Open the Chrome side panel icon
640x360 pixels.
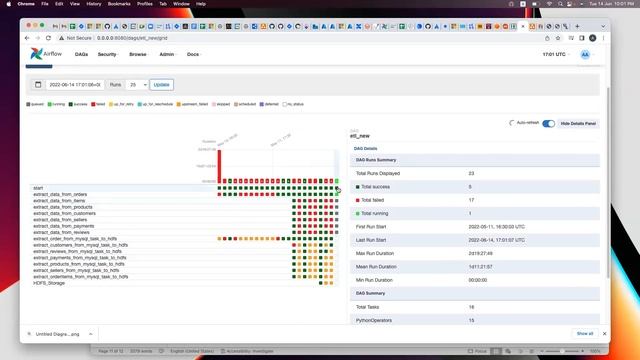click(582, 38)
